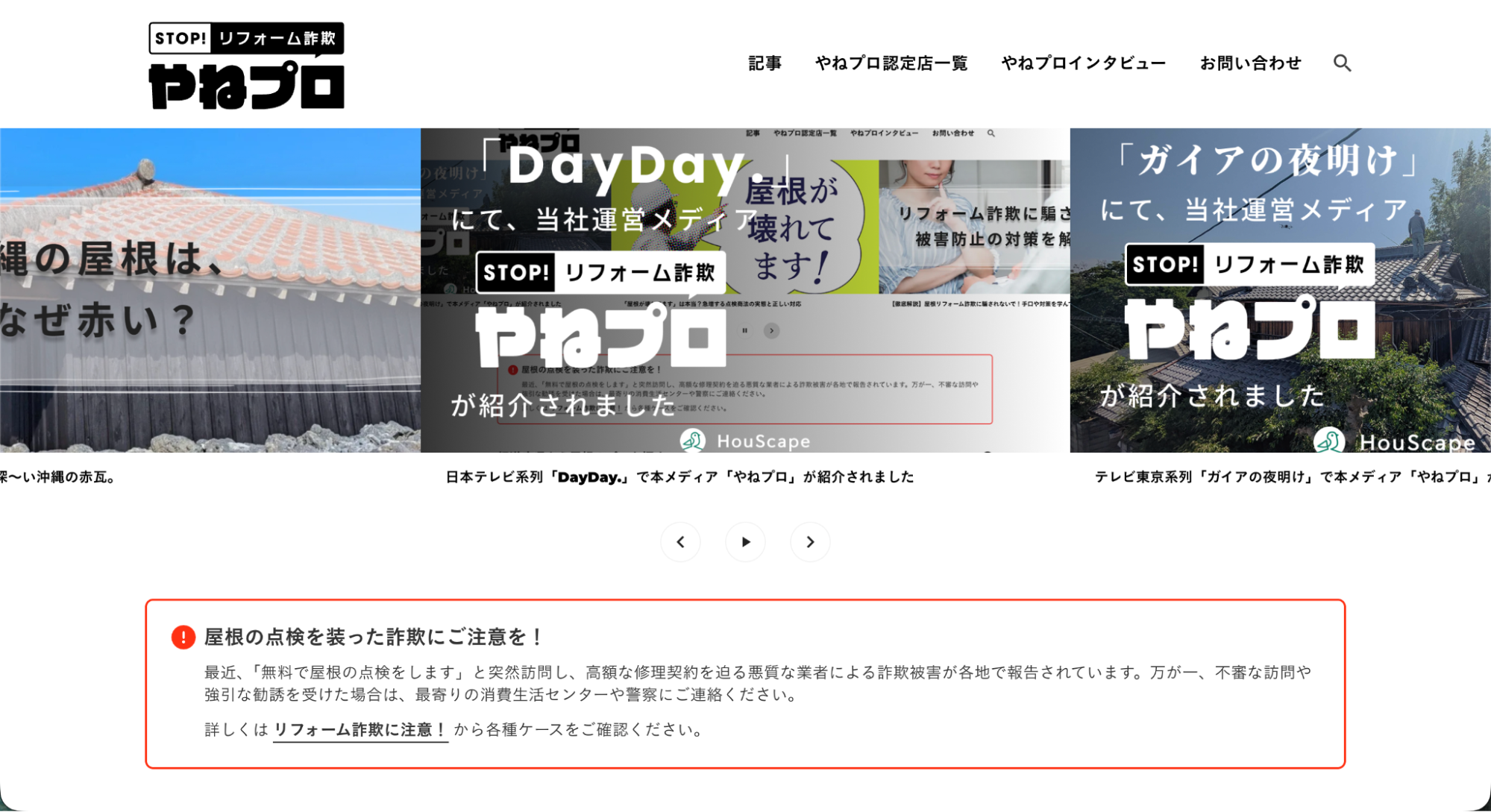Click the HouScape logo on center slide

point(746,441)
